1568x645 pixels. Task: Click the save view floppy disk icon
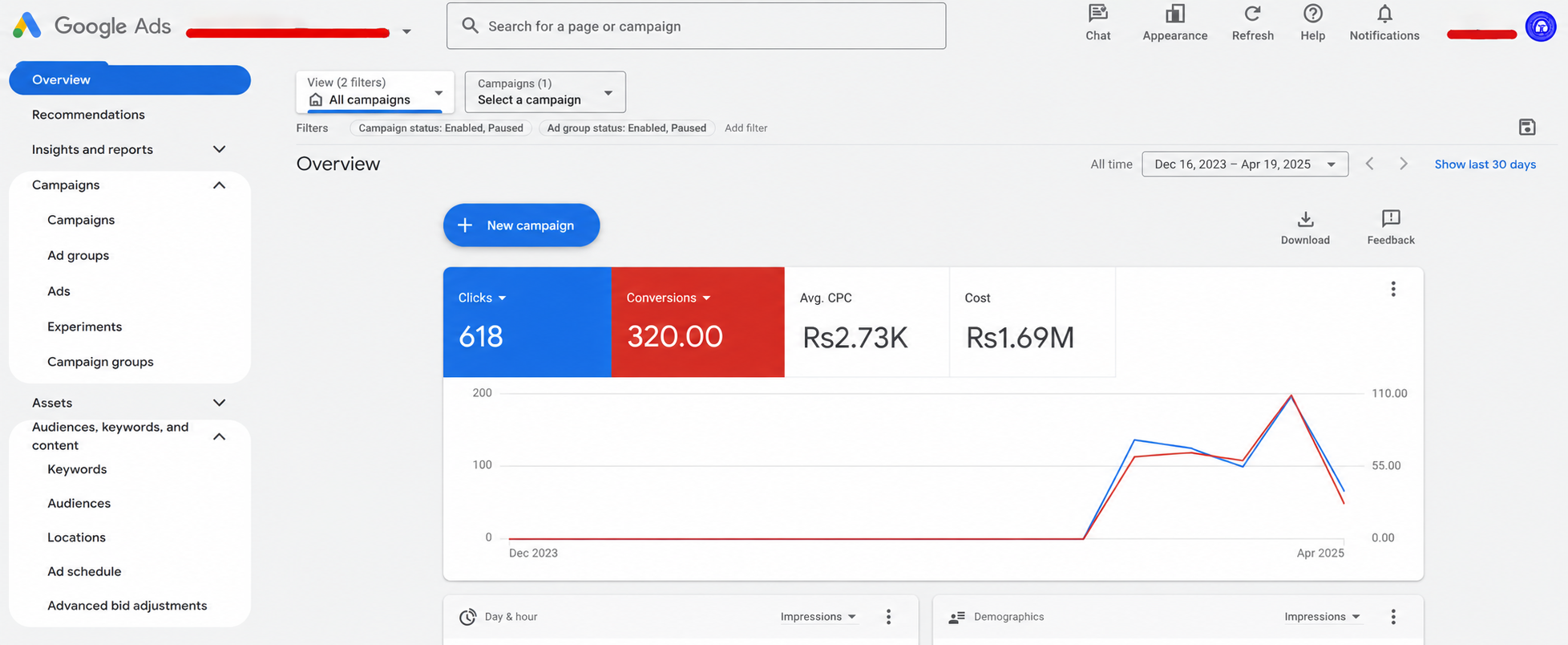1526,127
